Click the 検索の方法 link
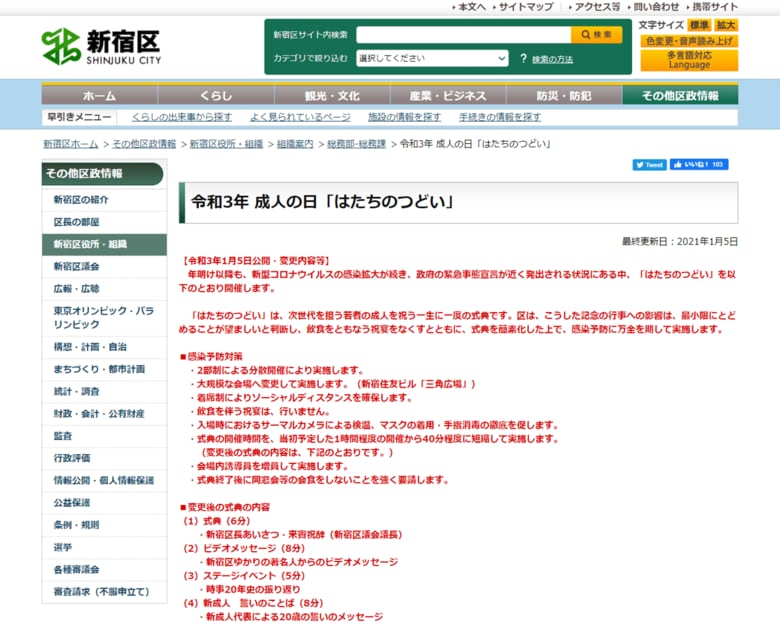The width and height of the screenshot is (780, 629). pyautogui.click(x=552, y=59)
